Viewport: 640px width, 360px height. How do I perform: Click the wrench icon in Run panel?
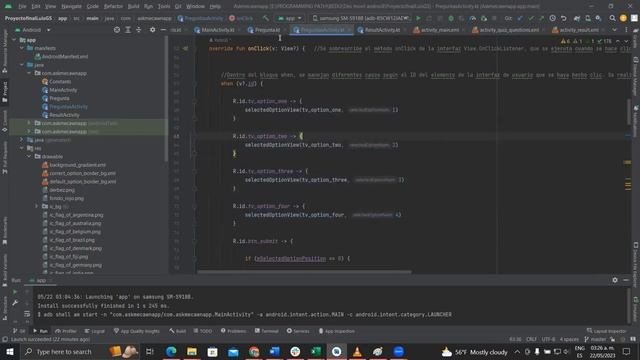click(x=15, y=303)
